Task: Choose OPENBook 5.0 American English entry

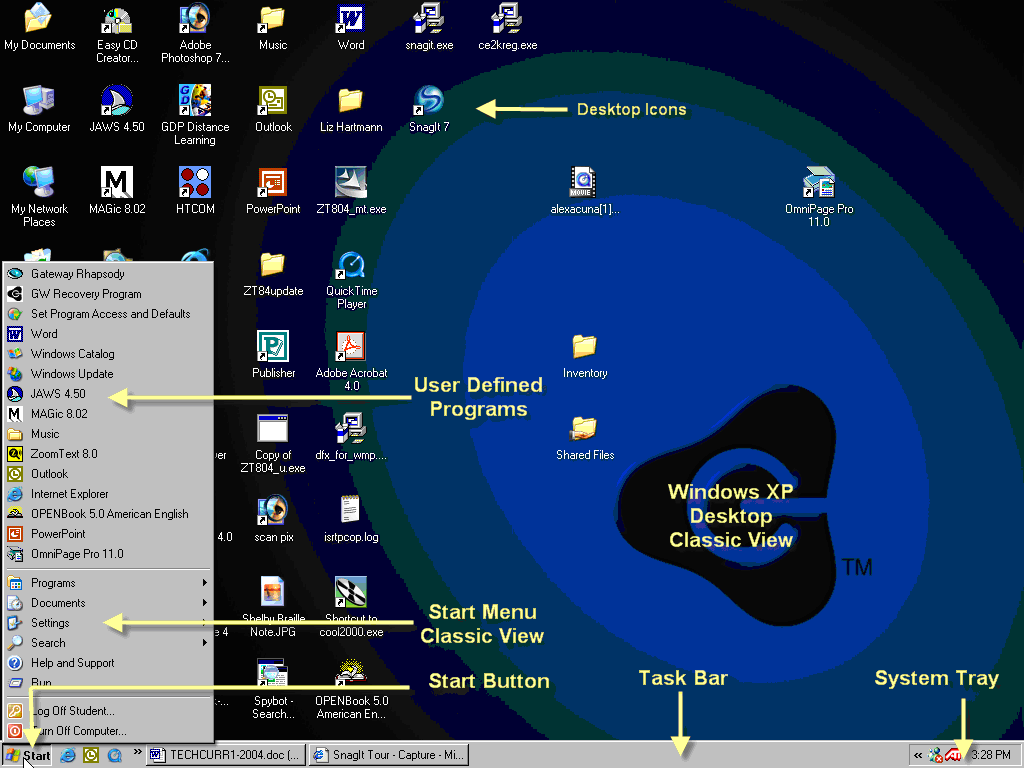Action: coord(108,513)
